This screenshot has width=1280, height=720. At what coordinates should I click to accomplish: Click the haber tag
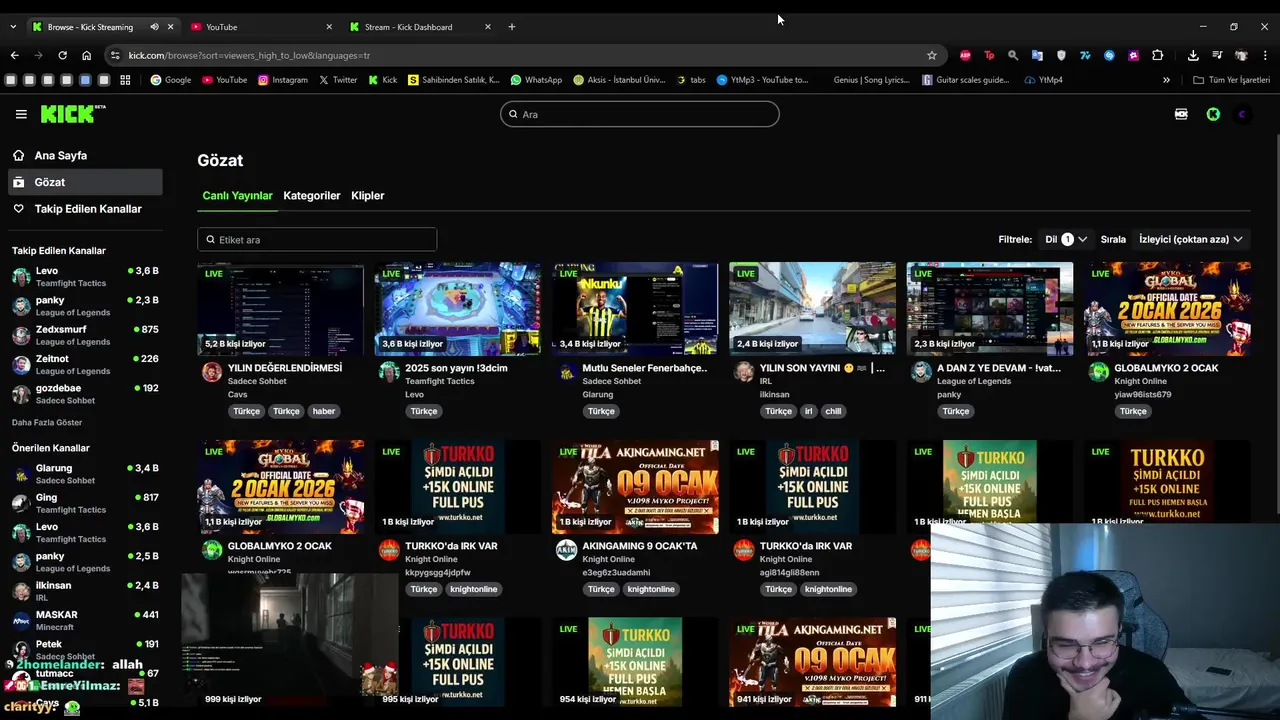click(x=324, y=411)
